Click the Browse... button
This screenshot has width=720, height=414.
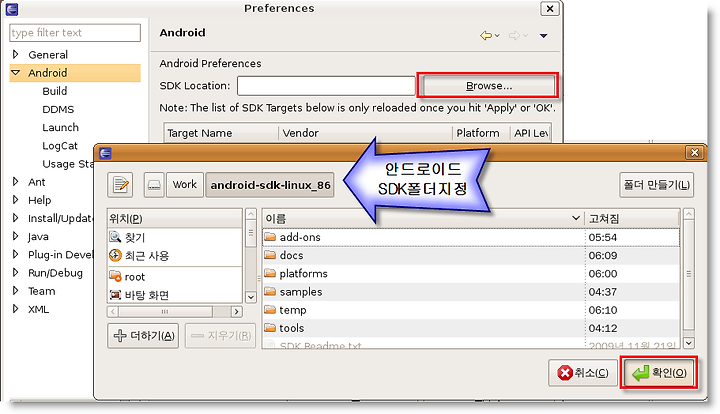point(489,86)
